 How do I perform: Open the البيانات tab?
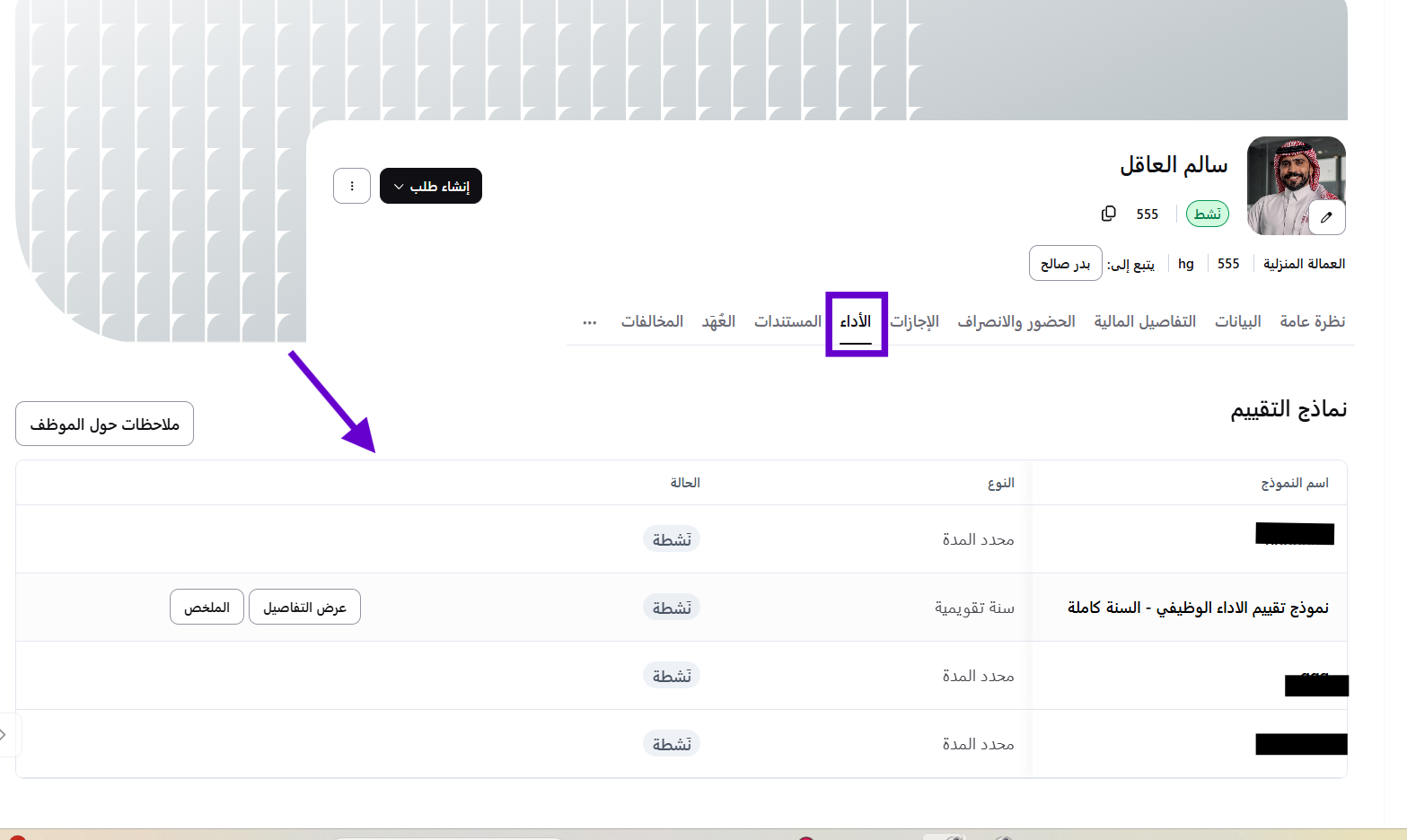[1237, 321]
